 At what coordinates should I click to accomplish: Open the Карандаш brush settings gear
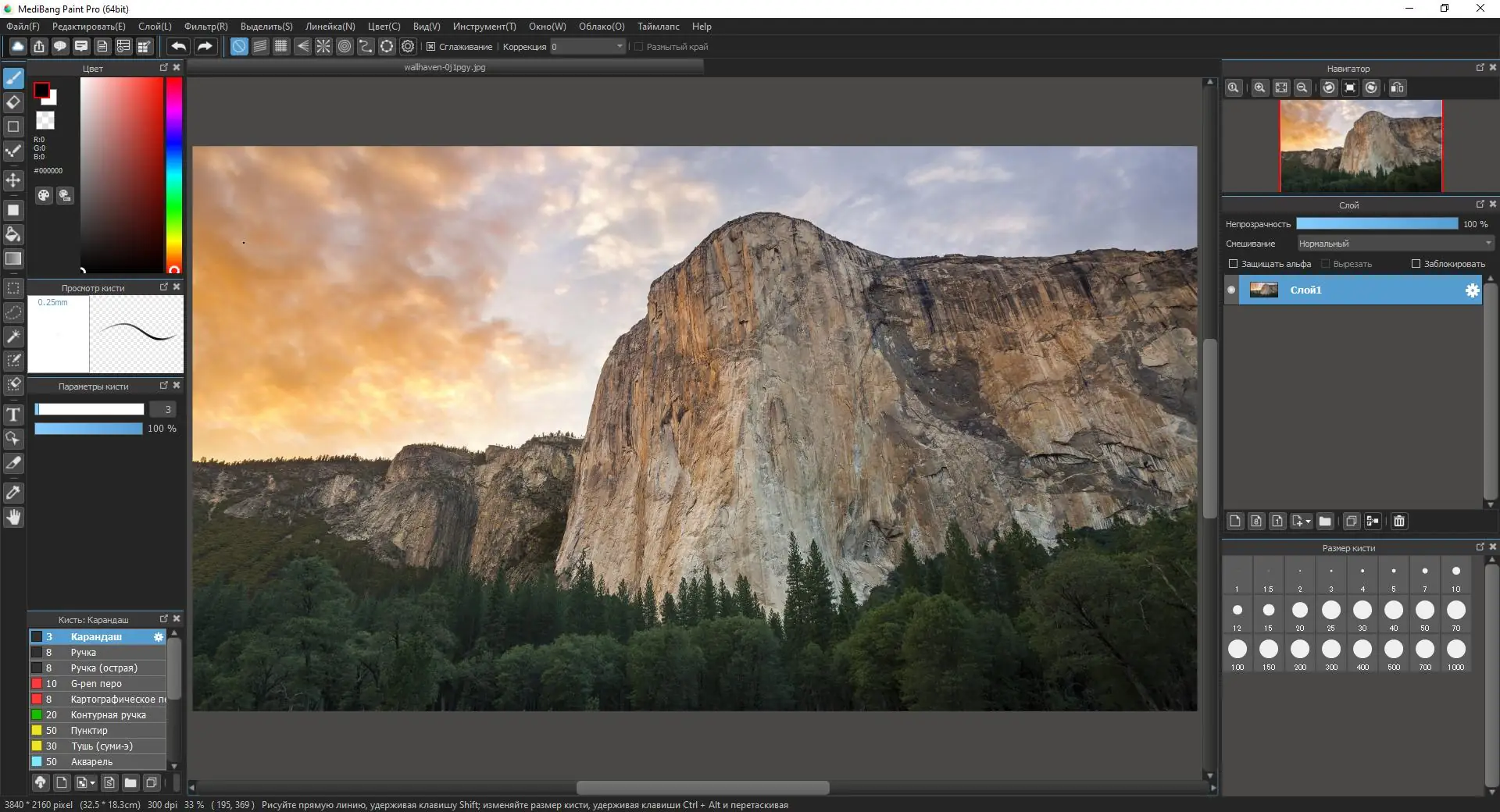159,637
